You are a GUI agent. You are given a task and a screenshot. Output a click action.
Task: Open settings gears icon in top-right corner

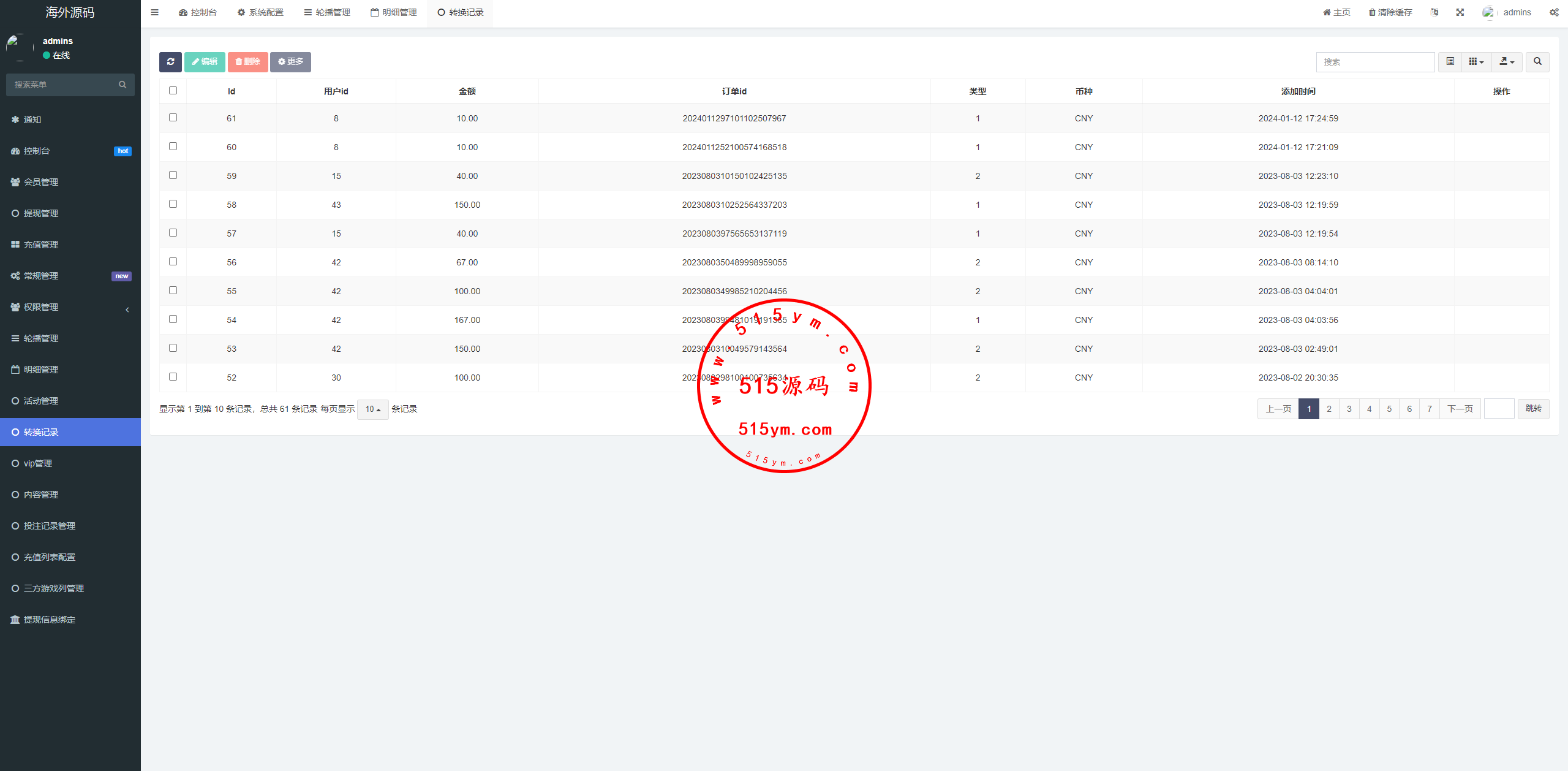pos(1554,12)
